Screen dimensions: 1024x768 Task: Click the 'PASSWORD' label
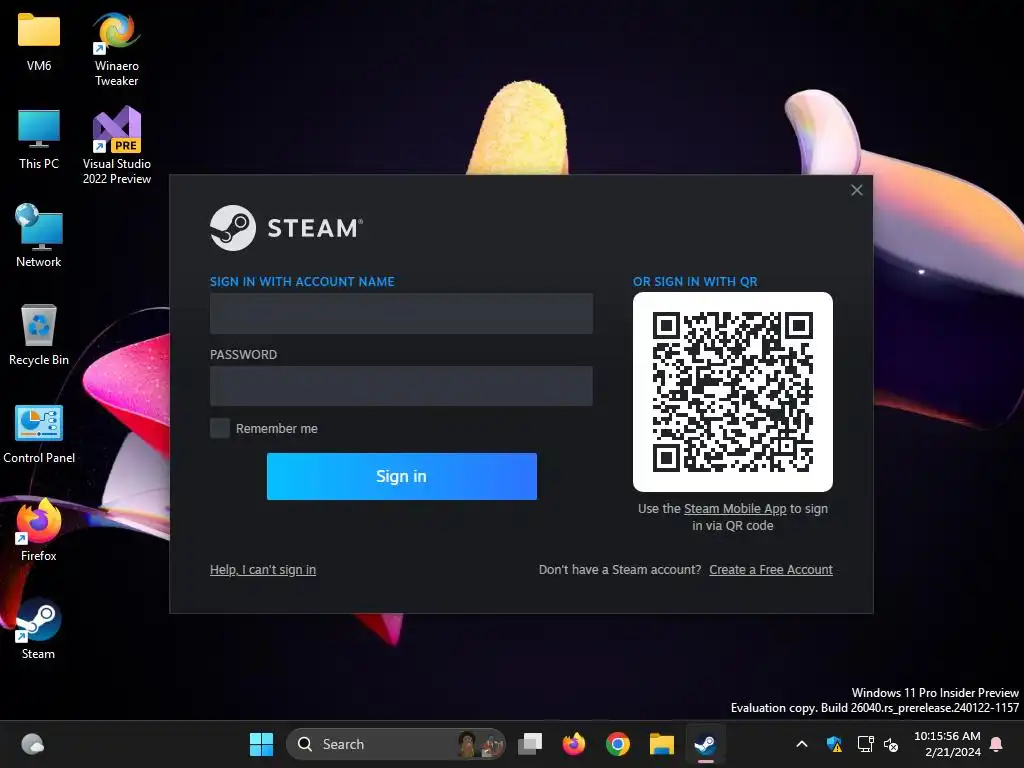pyautogui.click(x=244, y=355)
